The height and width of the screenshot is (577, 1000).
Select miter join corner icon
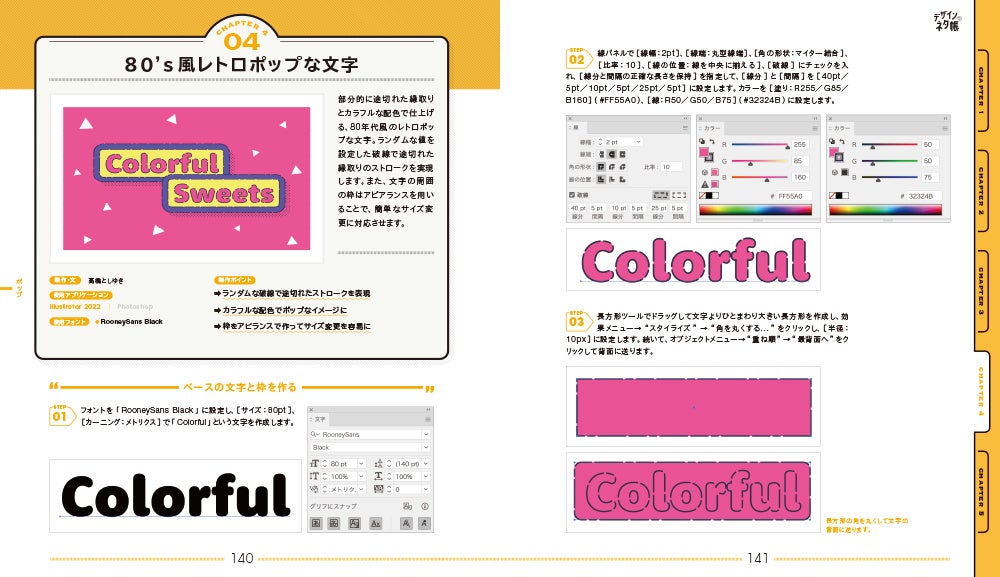(x=601, y=167)
